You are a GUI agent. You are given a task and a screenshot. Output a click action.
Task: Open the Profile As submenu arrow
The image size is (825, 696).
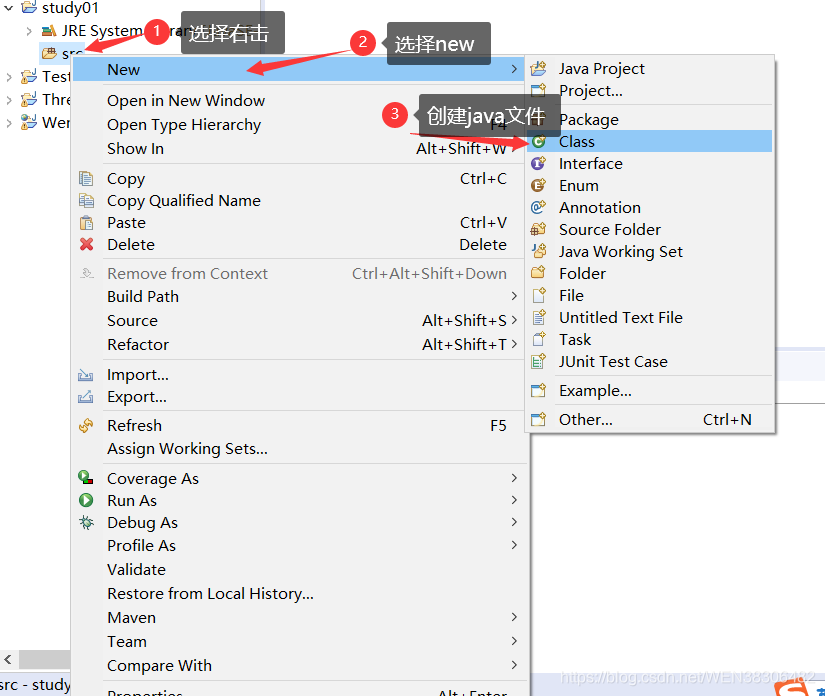click(514, 545)
